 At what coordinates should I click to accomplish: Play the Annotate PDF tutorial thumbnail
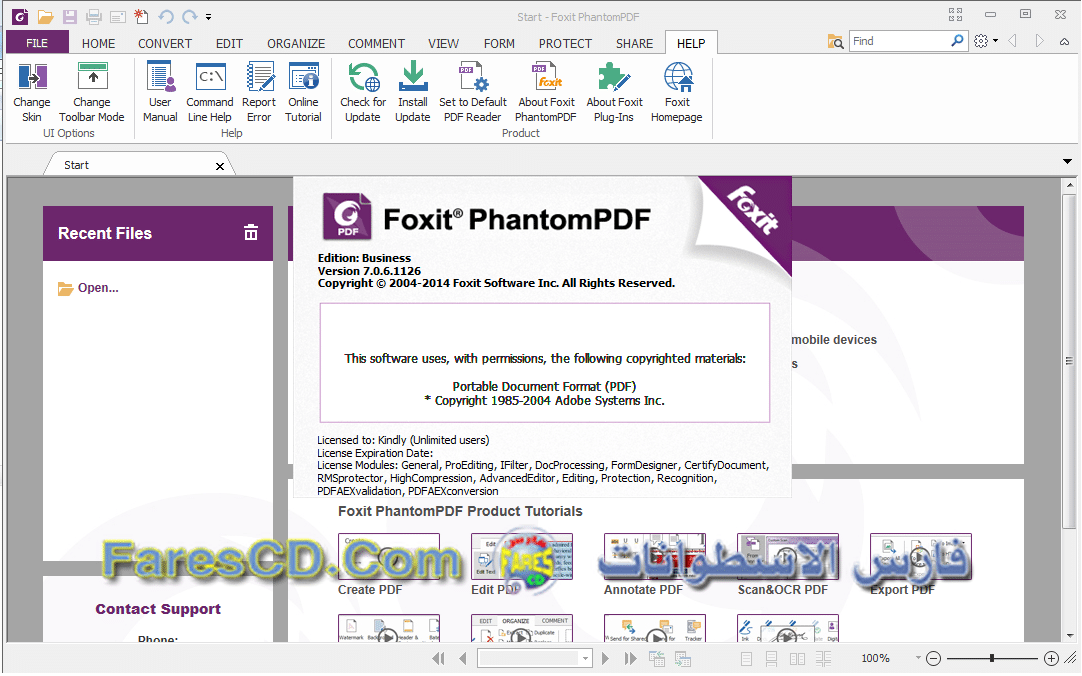tap(655, 557)
